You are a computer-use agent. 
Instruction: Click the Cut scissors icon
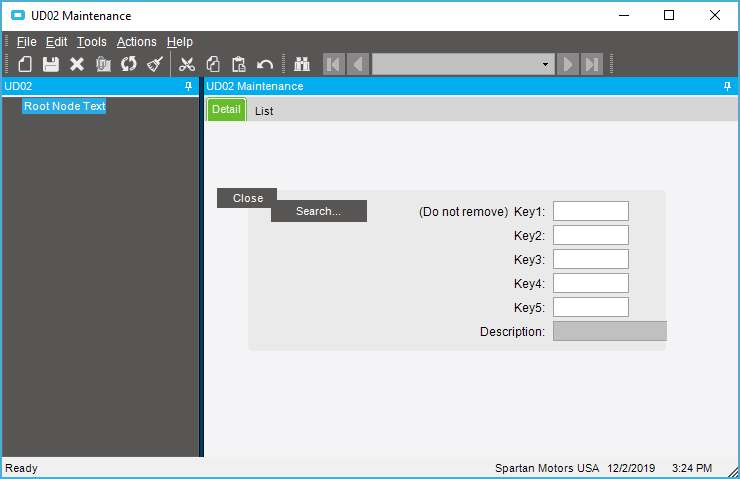[187, 64]
